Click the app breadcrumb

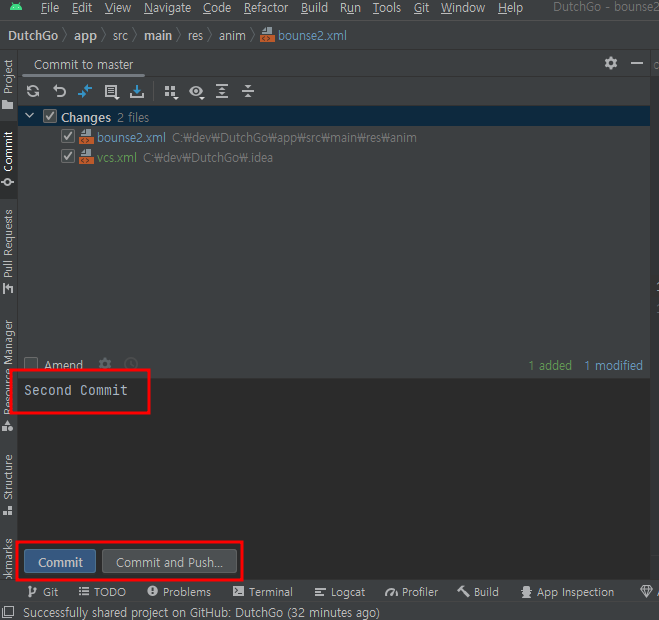coord(85,35)
